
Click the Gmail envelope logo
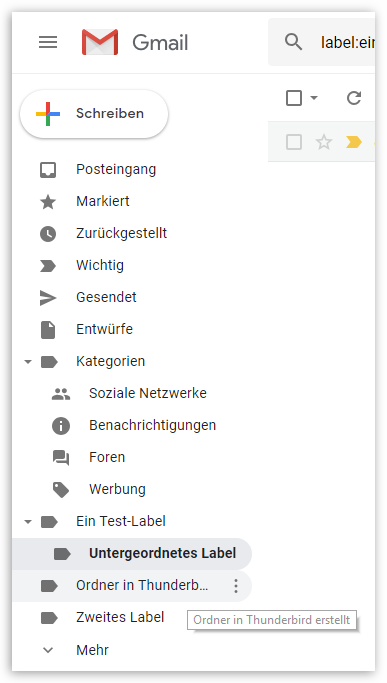(x=100, y=42)
